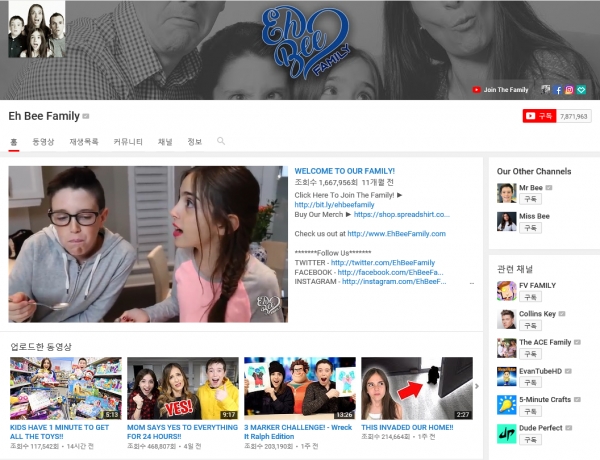Open the instagram.com/EhBeeF... link
Viewport: 600px width, 460px height.
click(394, 281)
